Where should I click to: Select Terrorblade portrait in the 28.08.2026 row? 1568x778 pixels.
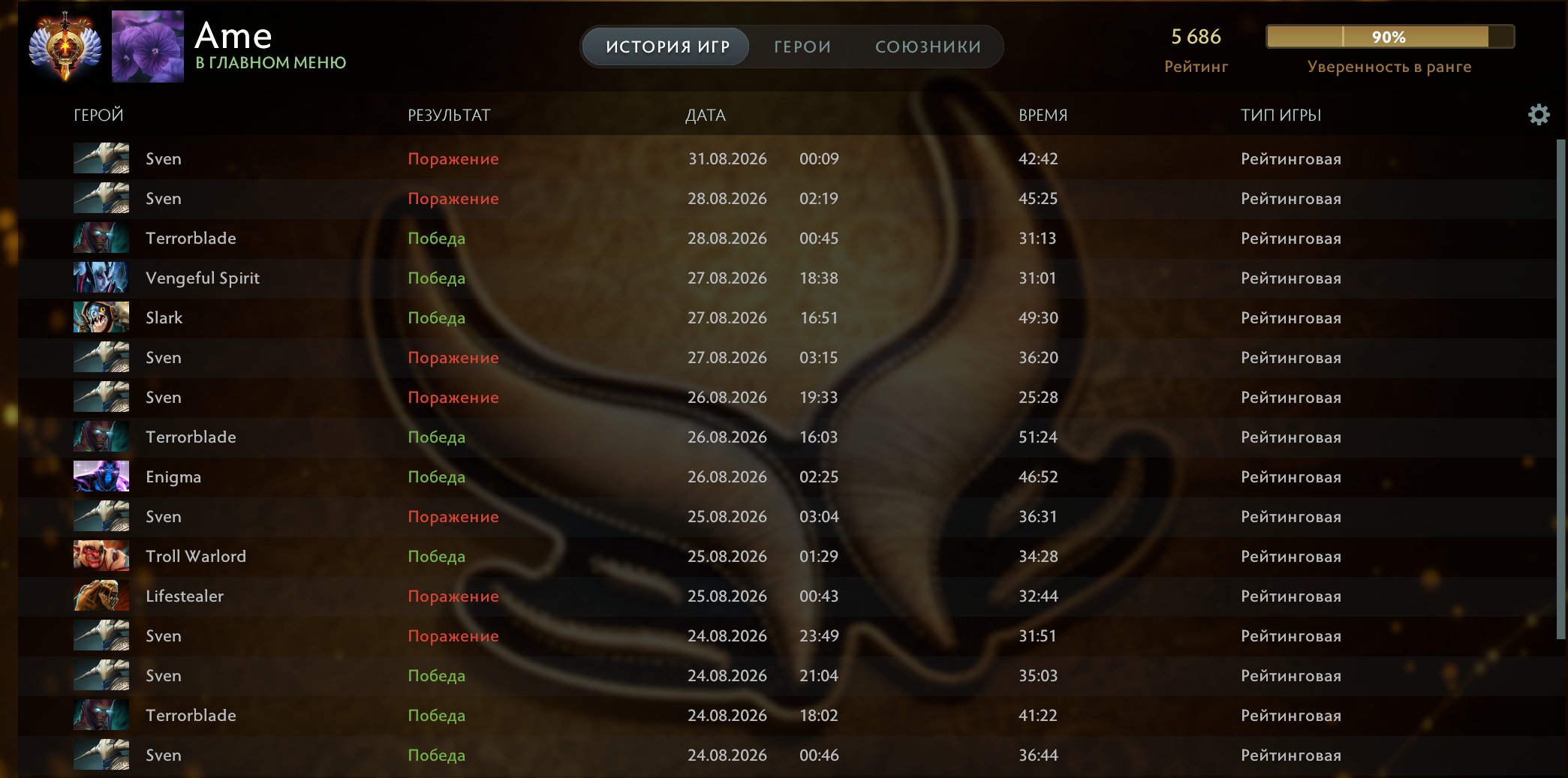point(101,238)
